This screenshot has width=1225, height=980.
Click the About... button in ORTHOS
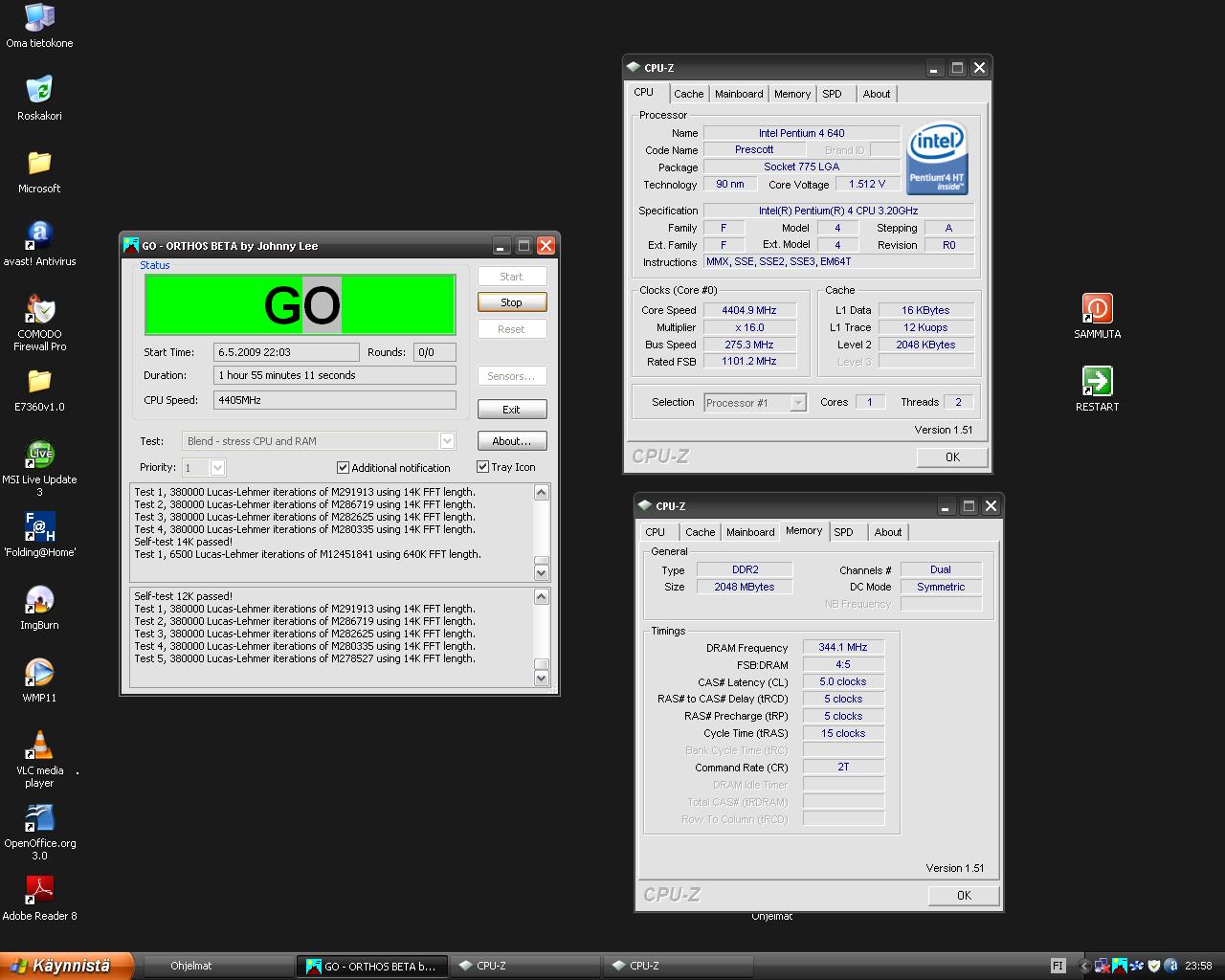pyautogui.click(x=512, y=441)
